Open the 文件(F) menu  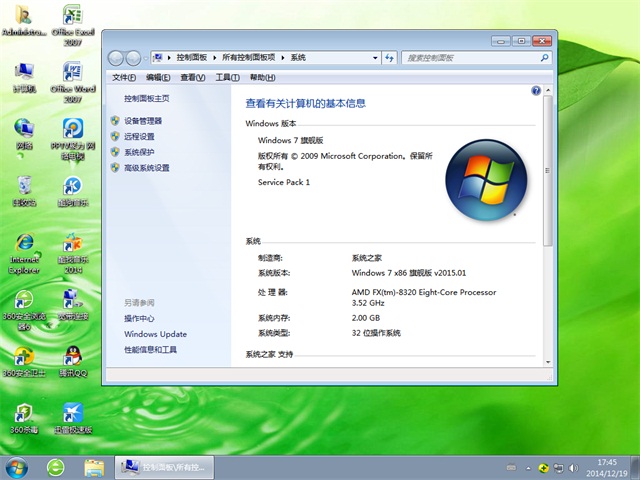pyautogui.click(x=124, y=77)
